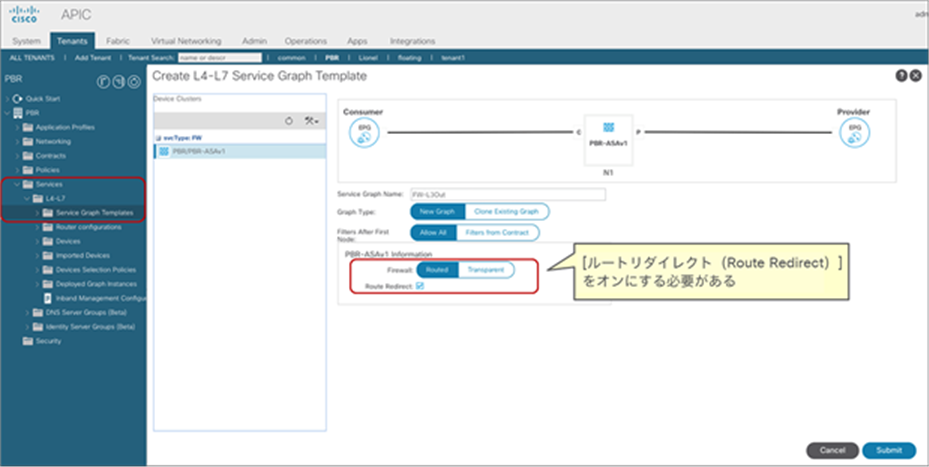Click the PBR tenant icon in the tree
929x467 pixels.
point(18,113)
